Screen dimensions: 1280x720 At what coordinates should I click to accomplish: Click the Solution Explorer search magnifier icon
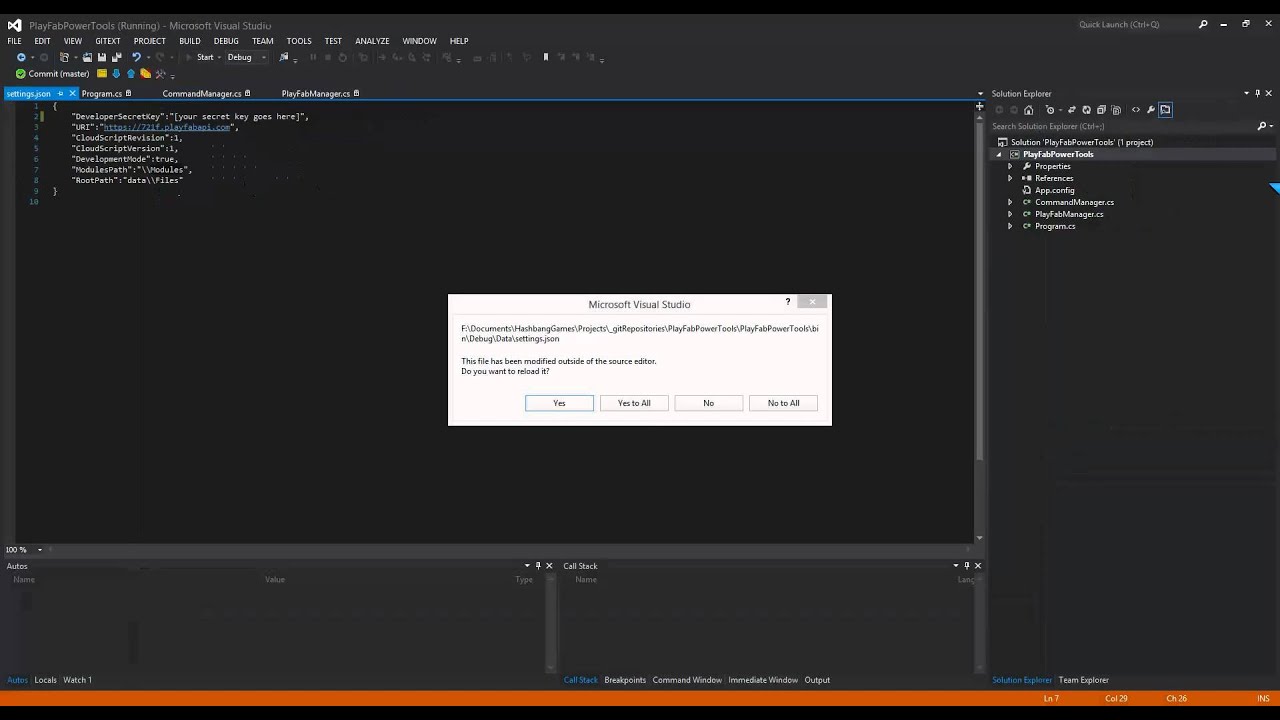(1262, 126)
